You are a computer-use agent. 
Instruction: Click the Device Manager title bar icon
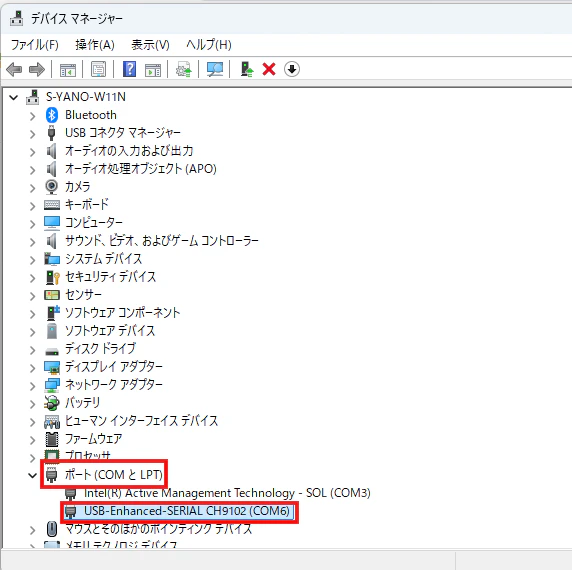(16, 18)
